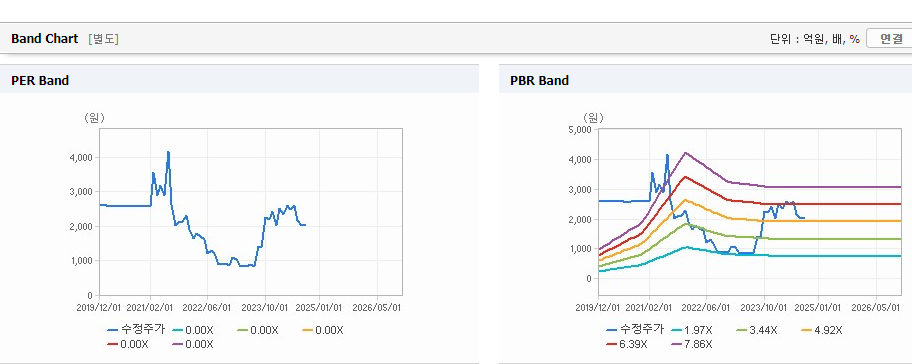912x364 pixels.
Task: Toggle teal 0.00X legend in PER Band
Action: [x=193, y=330]
